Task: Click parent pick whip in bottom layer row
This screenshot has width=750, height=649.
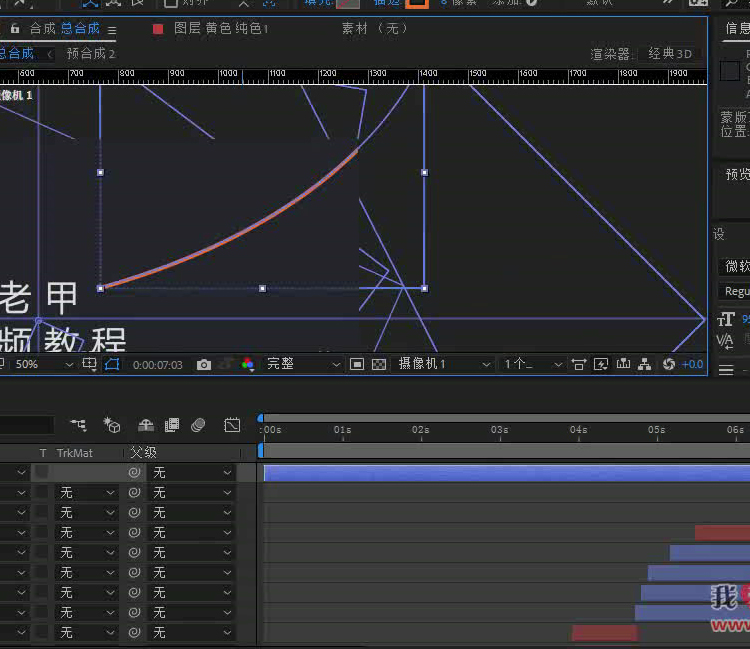Action: tap(134, 633)
